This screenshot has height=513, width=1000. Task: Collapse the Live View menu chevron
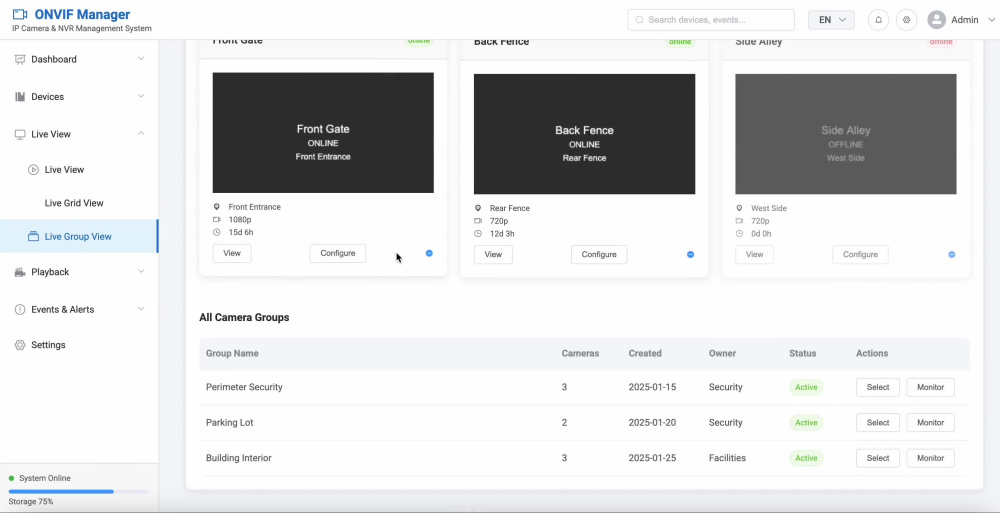pyautogui.click(x=141, y=133)
